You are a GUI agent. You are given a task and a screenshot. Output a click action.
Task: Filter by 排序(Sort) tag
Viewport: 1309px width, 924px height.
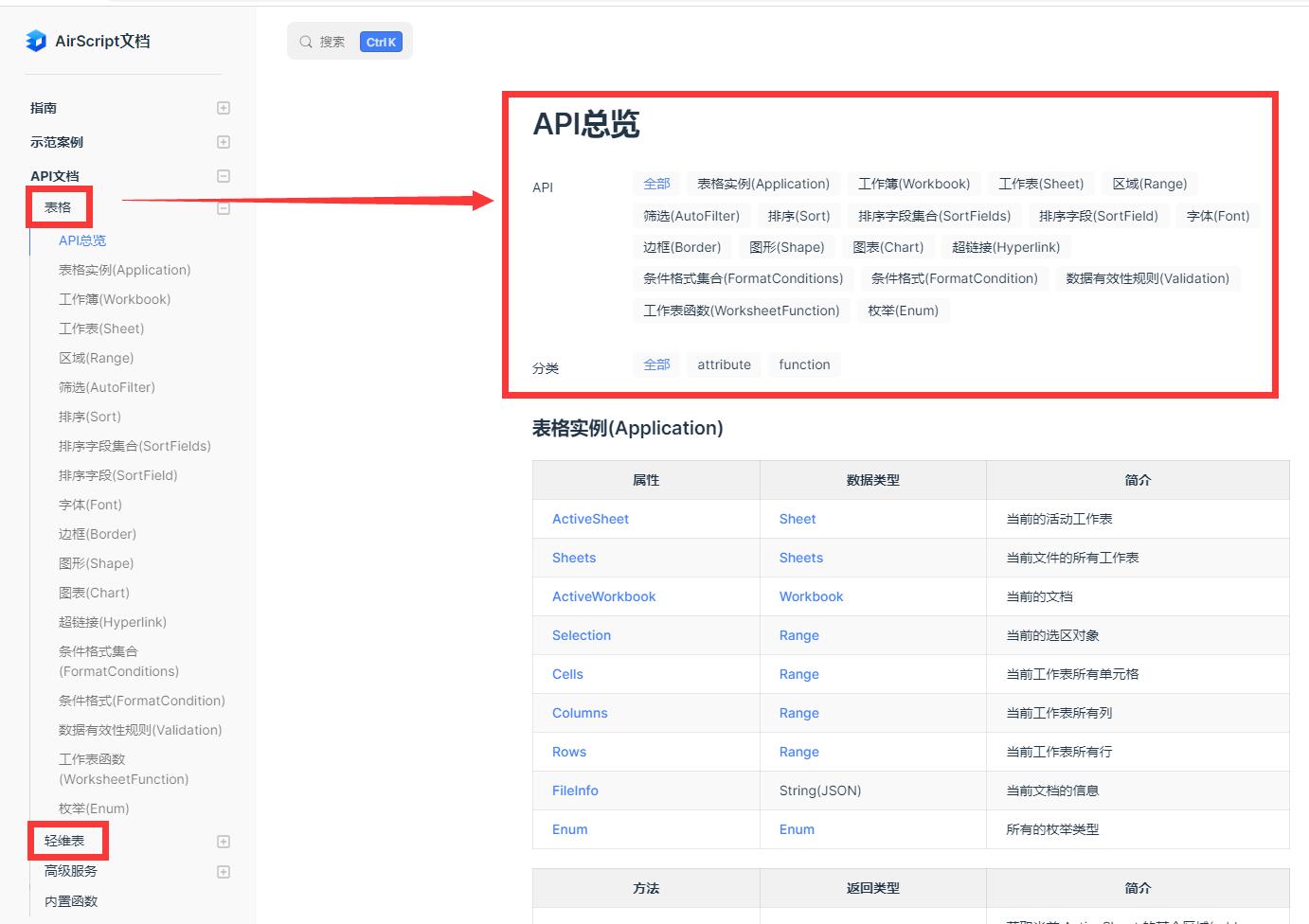[798, 216]
